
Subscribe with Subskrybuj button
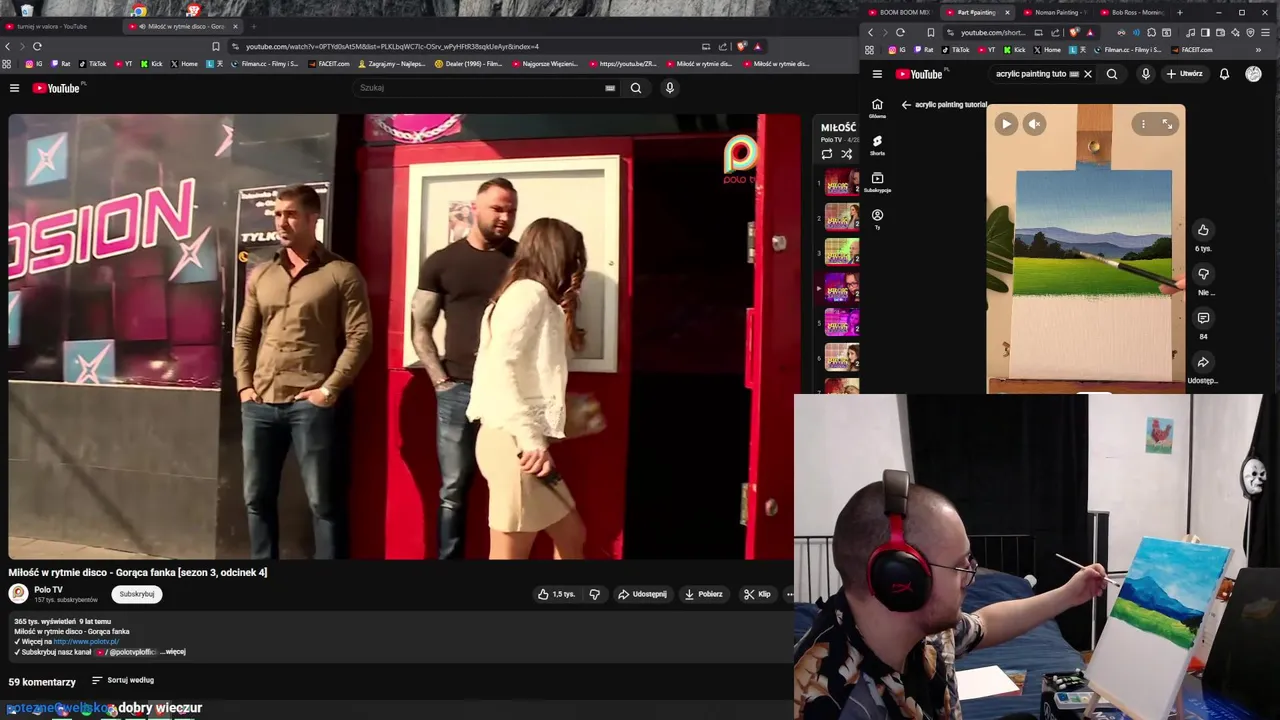[137, 594]
